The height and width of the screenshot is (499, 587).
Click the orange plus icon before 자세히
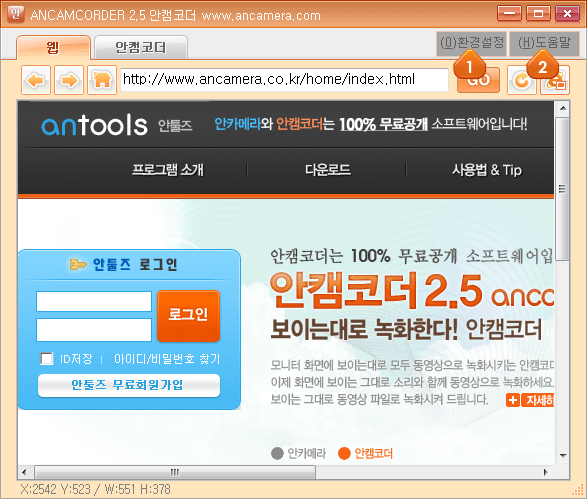click(x=513, y=400)
